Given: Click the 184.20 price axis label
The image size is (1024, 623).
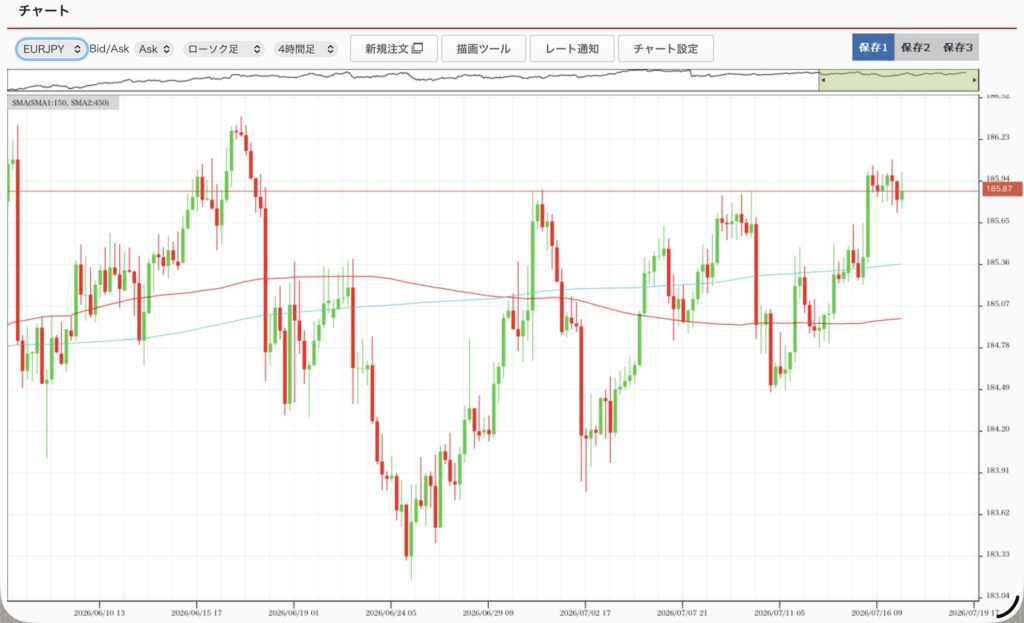Looking at the screenshot, I should (x=997, y=429).
